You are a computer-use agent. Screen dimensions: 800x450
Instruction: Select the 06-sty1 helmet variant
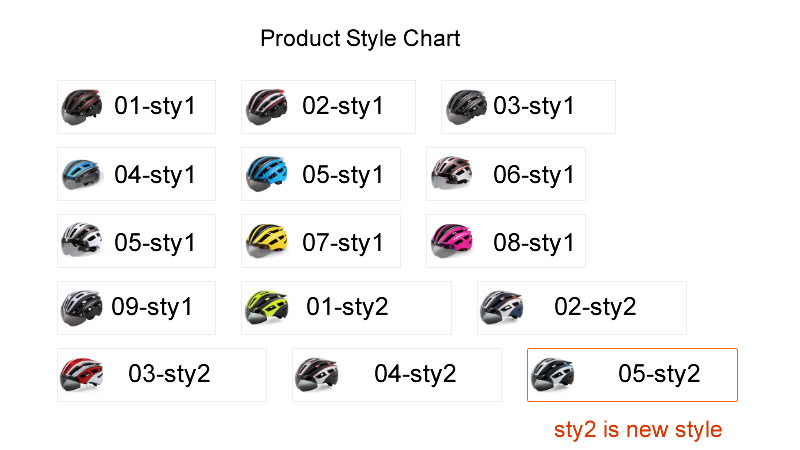[506, 174]
